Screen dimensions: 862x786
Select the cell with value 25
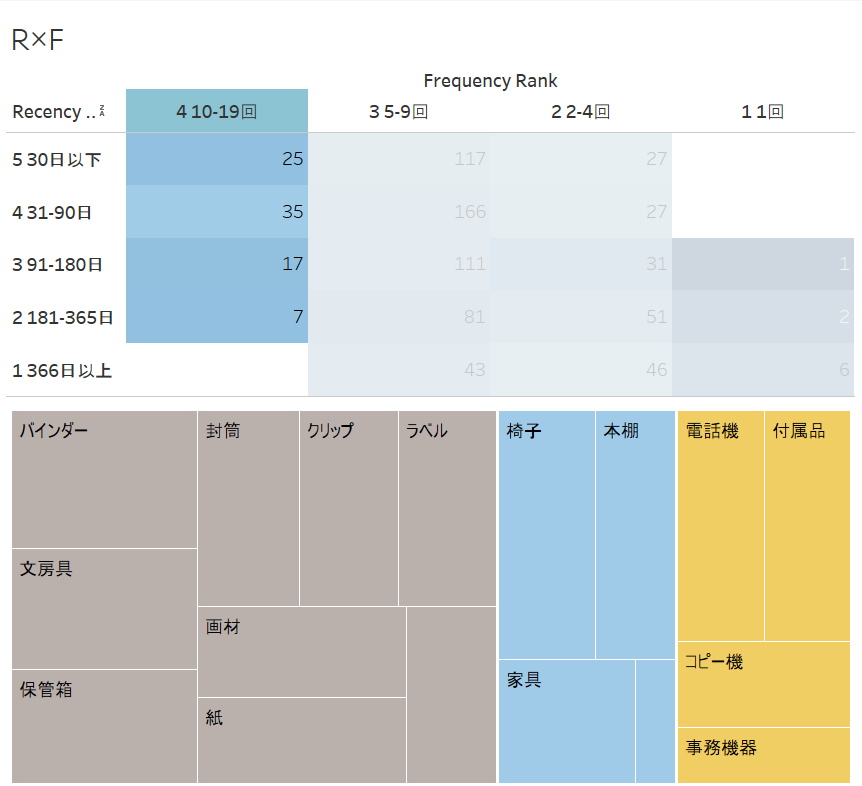tap(217, 159)
